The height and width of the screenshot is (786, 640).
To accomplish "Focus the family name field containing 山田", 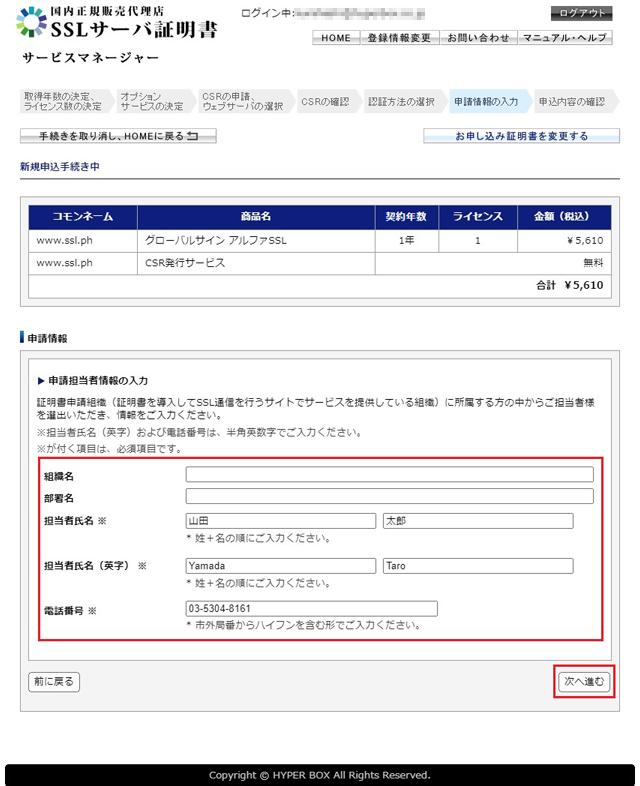I will (x=280, y=521).
